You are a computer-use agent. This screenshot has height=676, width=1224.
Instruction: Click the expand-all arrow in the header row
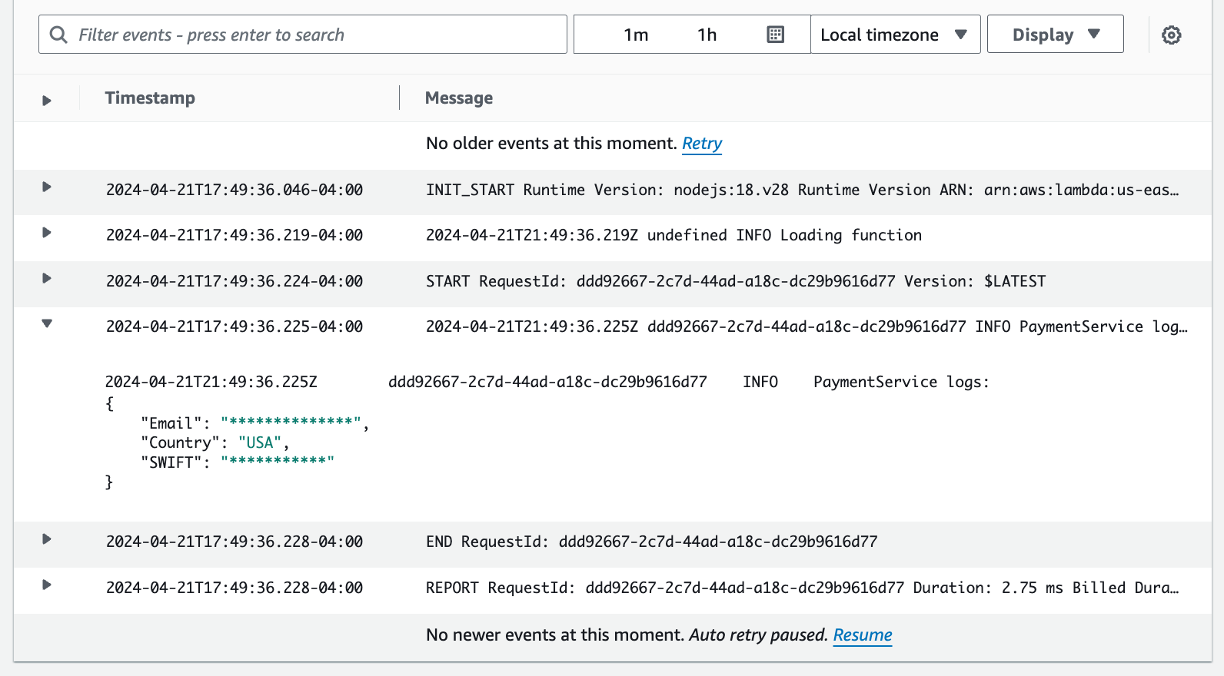46,99
